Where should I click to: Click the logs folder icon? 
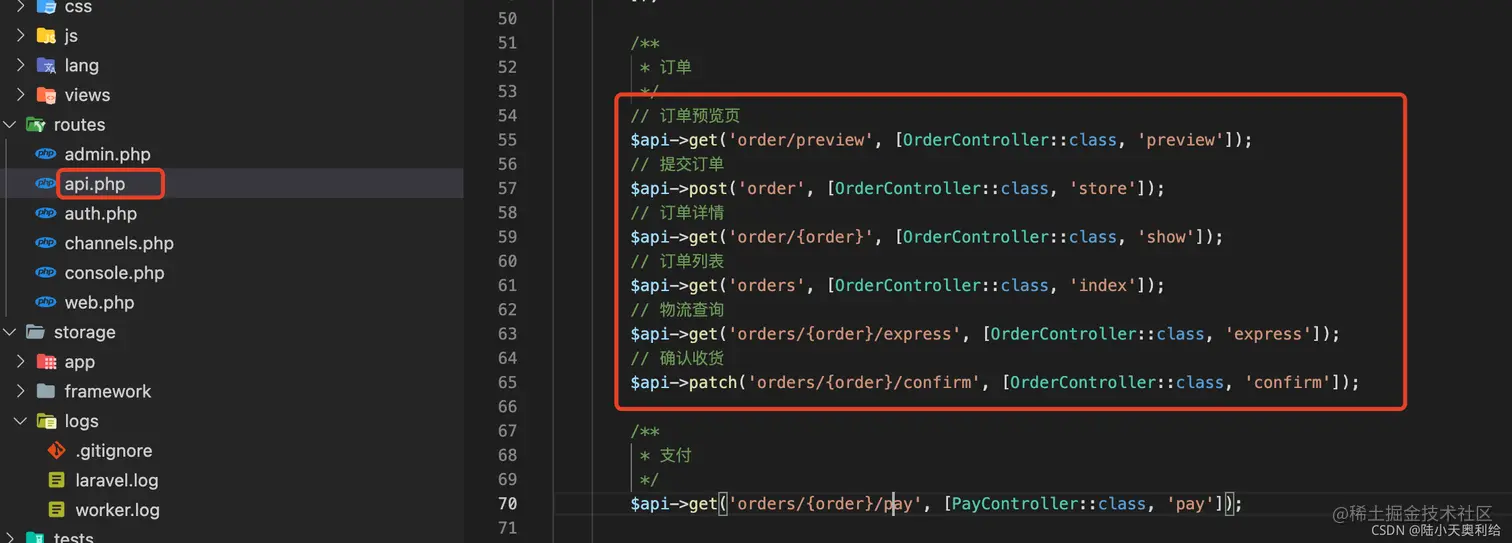tap(46, 421)
